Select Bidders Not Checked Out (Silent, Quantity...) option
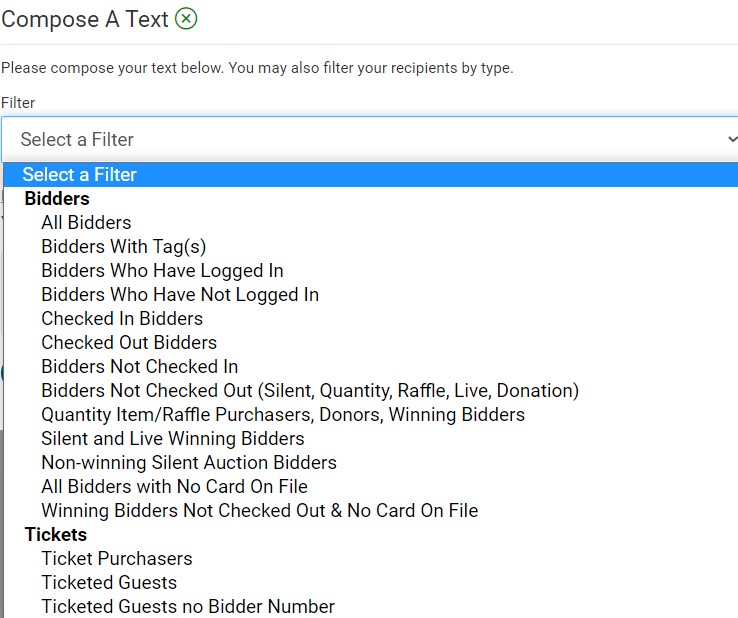Screen dimensions: 738x618 click(x=310, y=390)
